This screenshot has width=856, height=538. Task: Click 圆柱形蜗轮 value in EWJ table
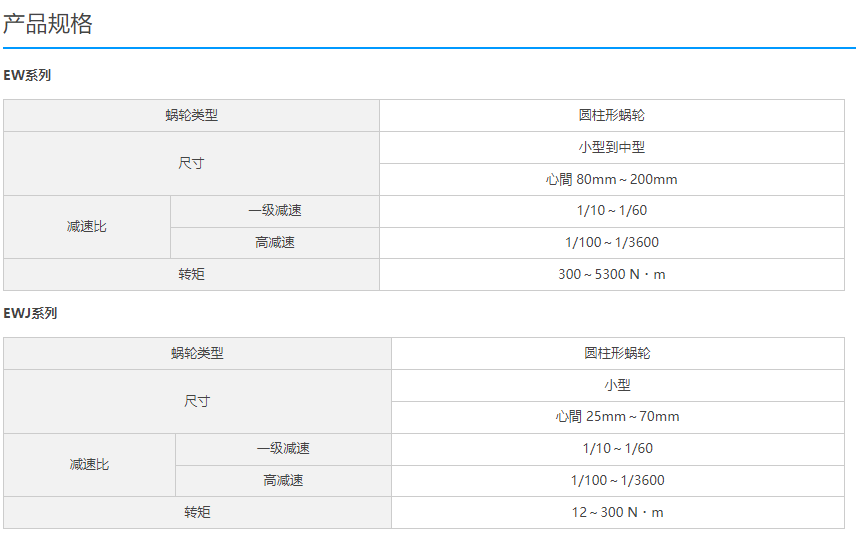coord(618,353)
